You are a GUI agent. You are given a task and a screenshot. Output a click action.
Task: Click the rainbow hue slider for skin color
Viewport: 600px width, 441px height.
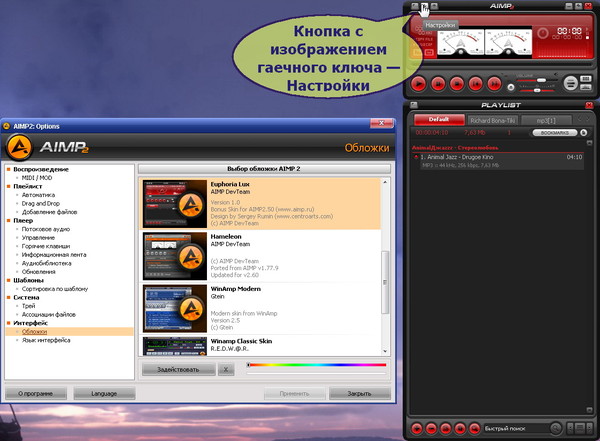316,365
